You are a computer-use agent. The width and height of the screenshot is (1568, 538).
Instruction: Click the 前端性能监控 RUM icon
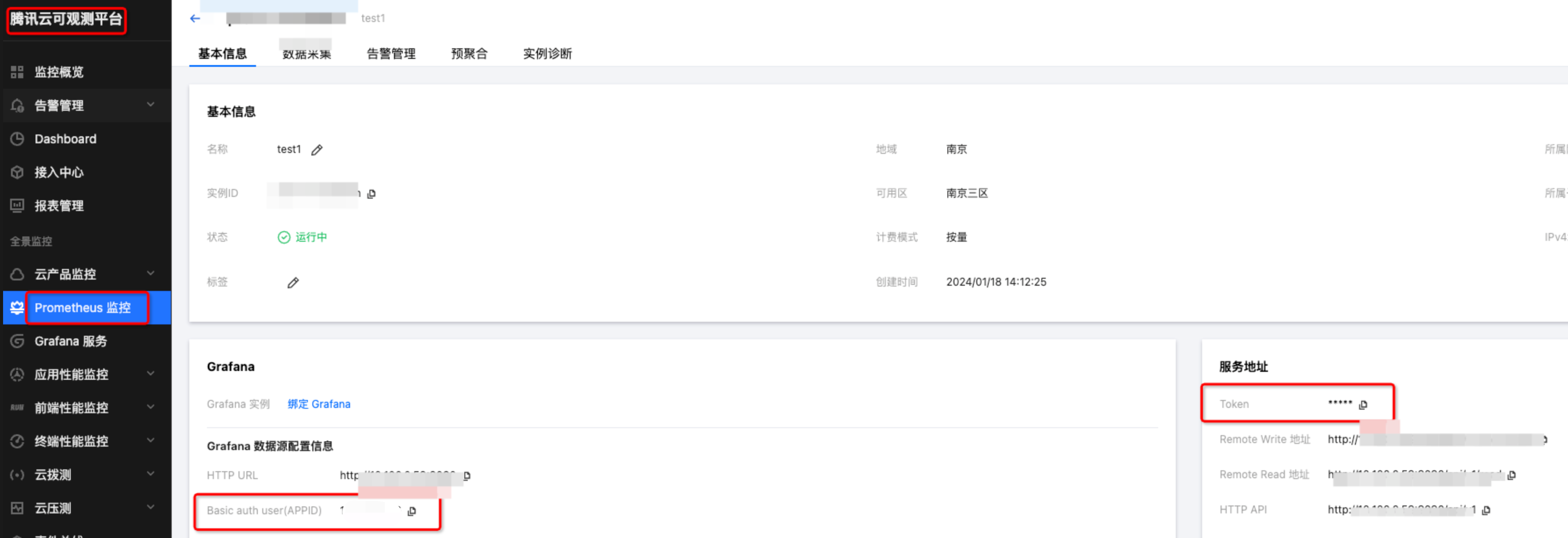(x=17, y=407)
